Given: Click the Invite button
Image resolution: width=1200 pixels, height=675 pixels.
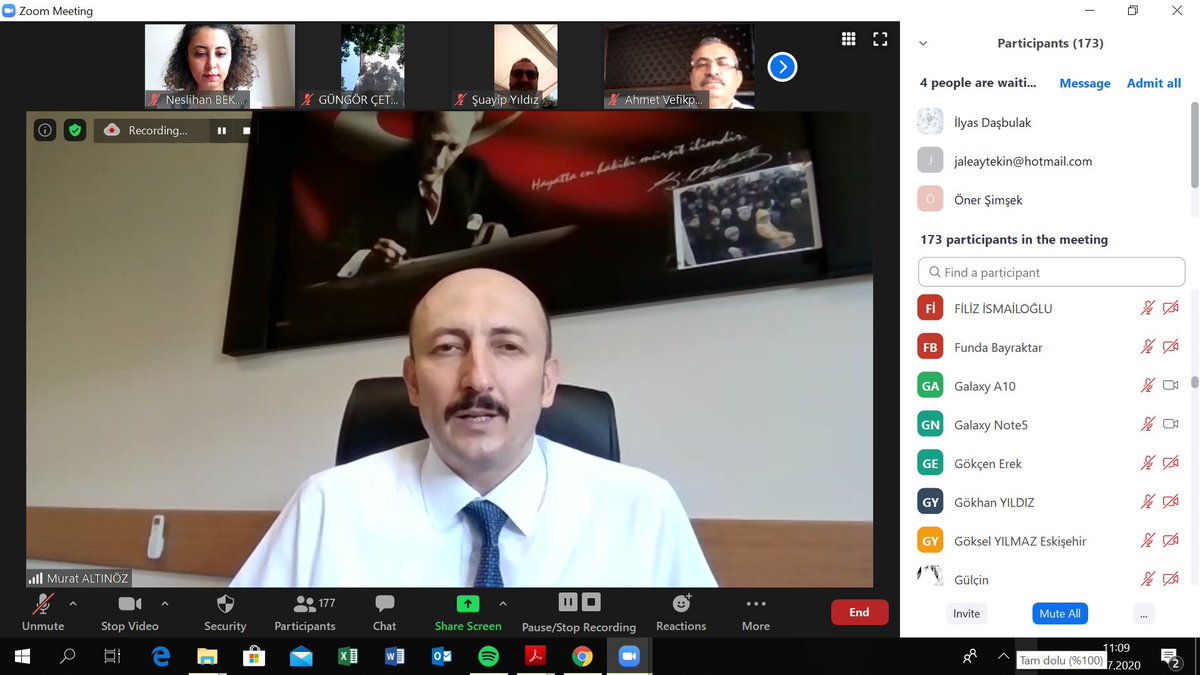Looking at the screenshot, I should click(x=966, y=613).
